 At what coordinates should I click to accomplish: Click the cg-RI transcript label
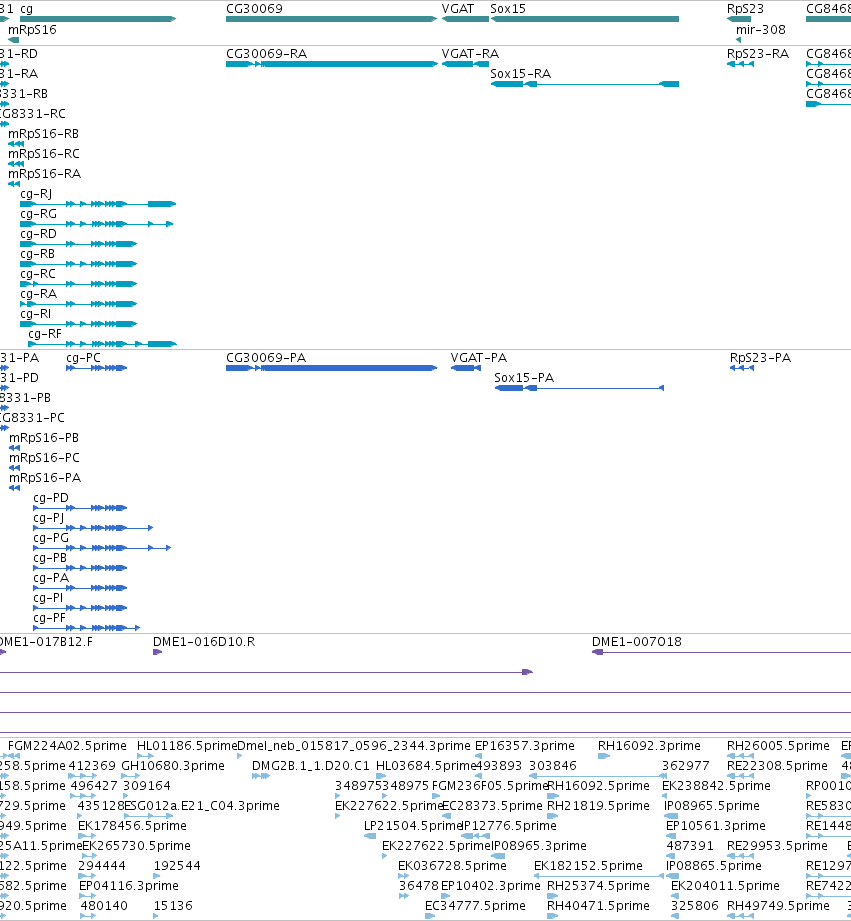point(36,314)
